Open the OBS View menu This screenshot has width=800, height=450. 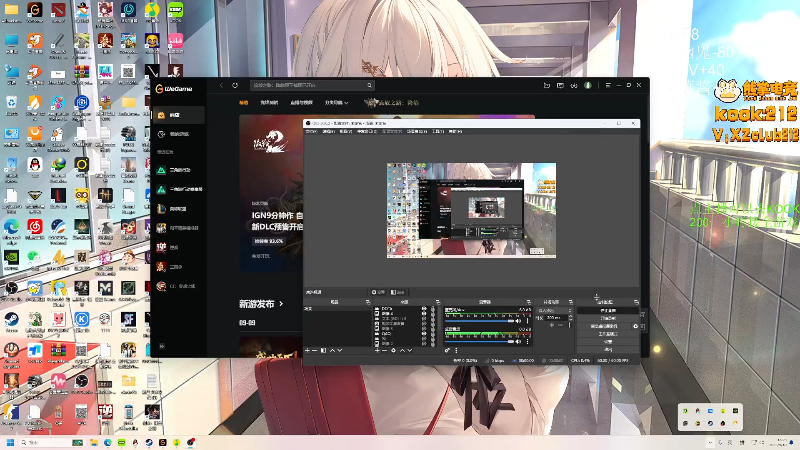click(346, 131)
